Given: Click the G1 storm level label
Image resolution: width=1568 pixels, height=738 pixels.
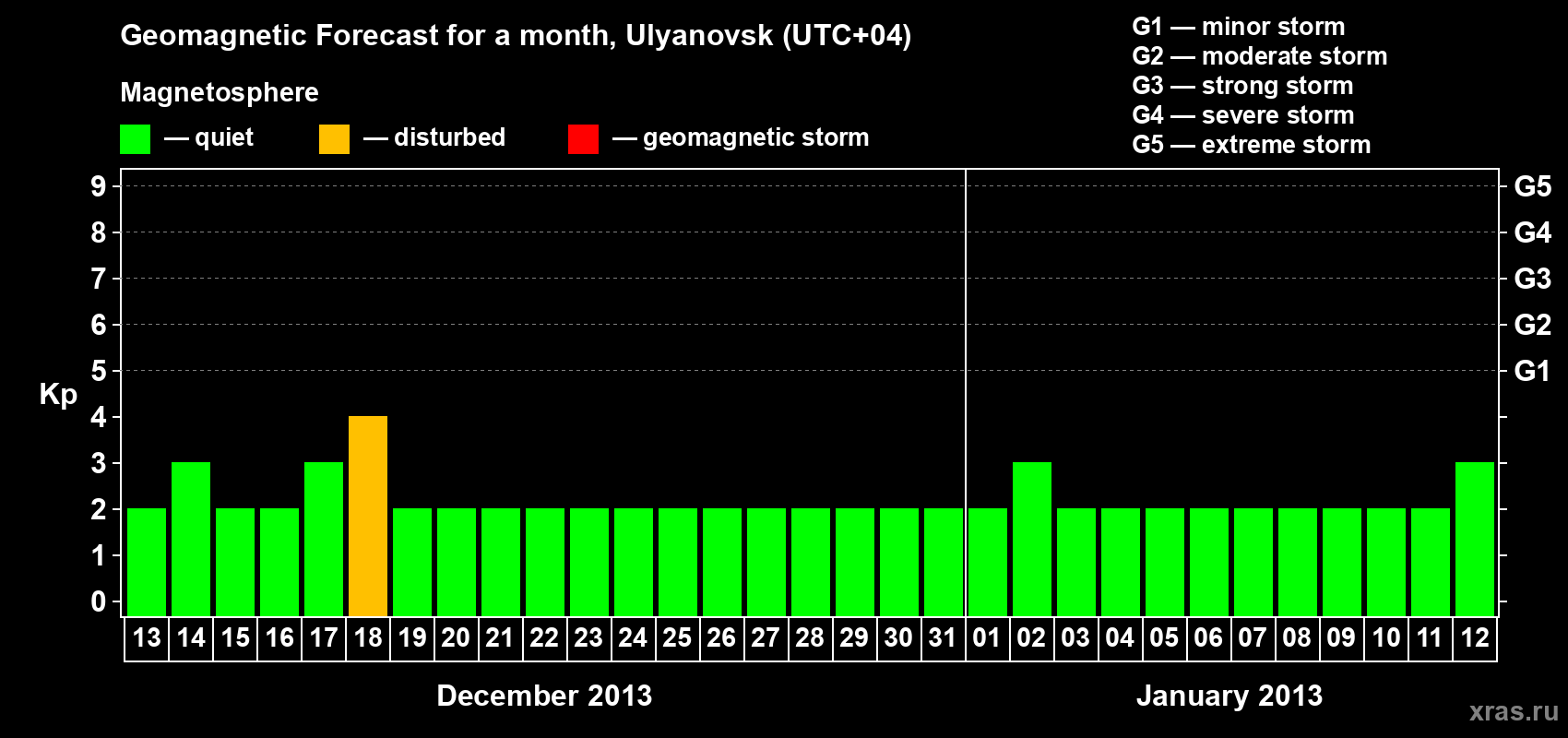Looking at the screenshot, I should click(1533, 371).
